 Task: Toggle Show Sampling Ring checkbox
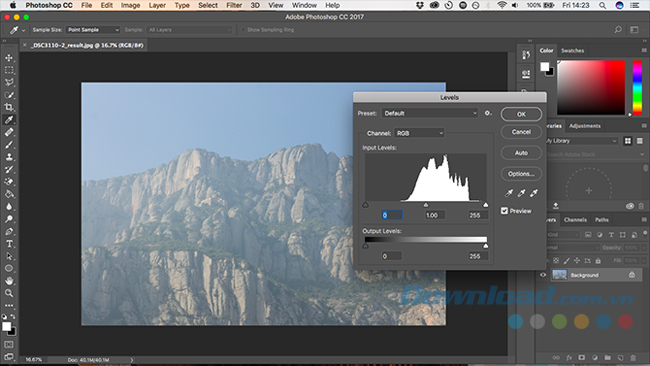(243, 30)
